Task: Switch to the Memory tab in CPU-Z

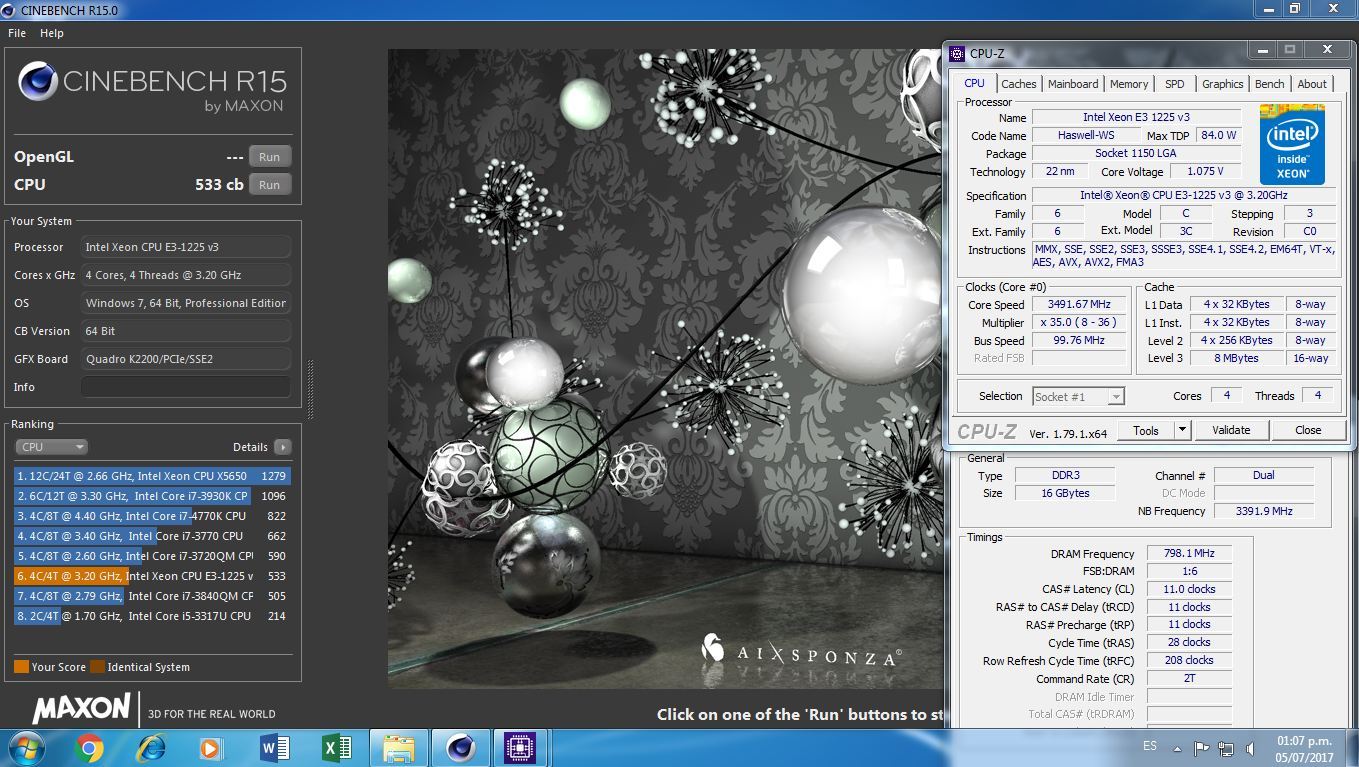Action: click(1129, 84)
